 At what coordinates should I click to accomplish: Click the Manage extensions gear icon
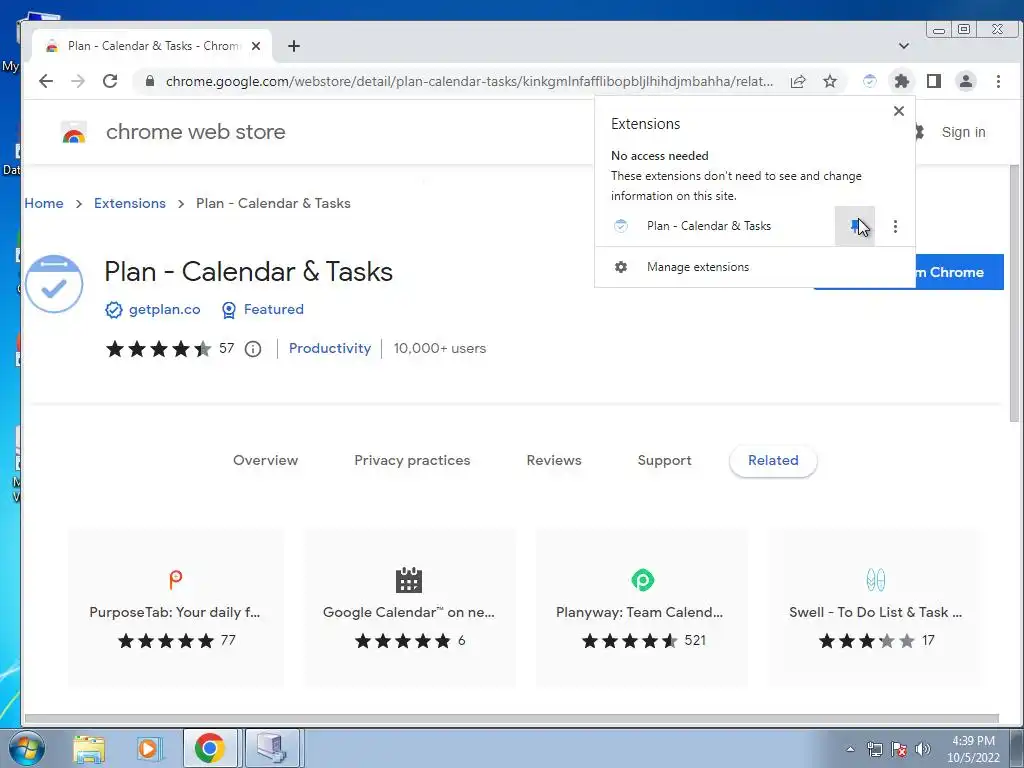click(620, 267)
